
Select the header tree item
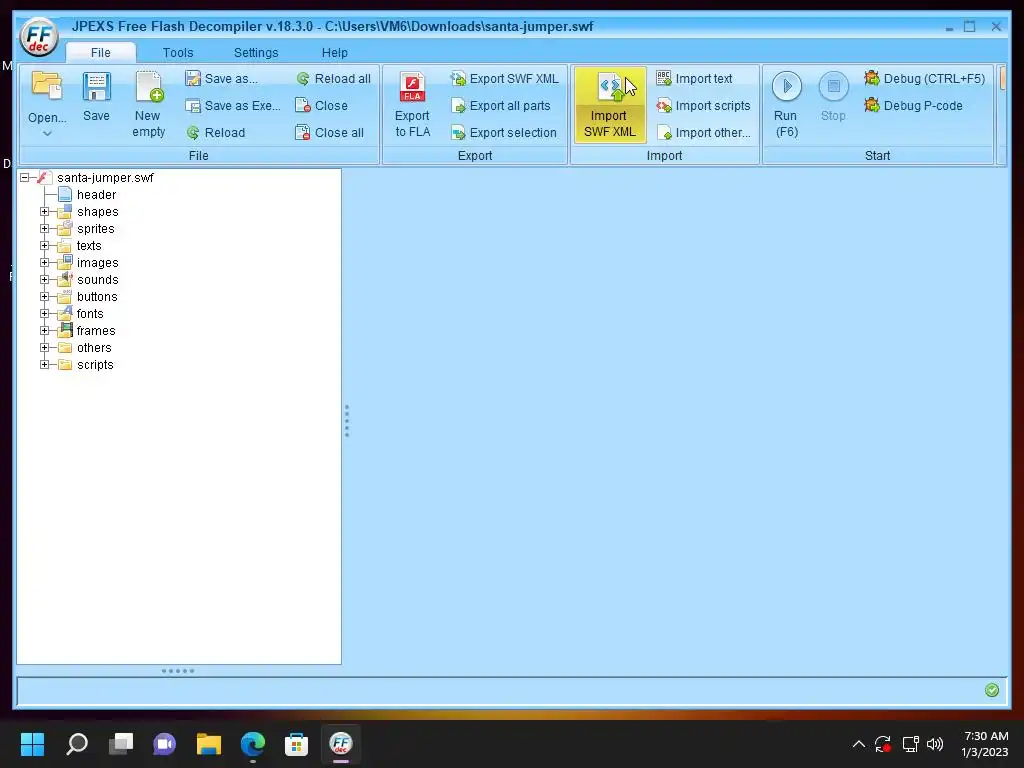(x=96, y=195)
